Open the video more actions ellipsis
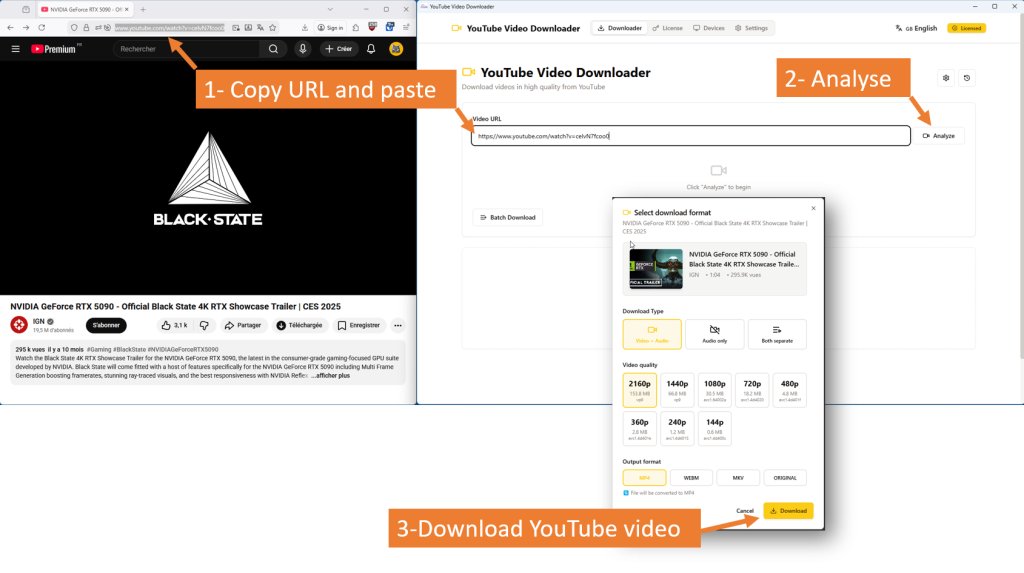The width and height of the screenshot is (1024, 573). pos(398,325)
